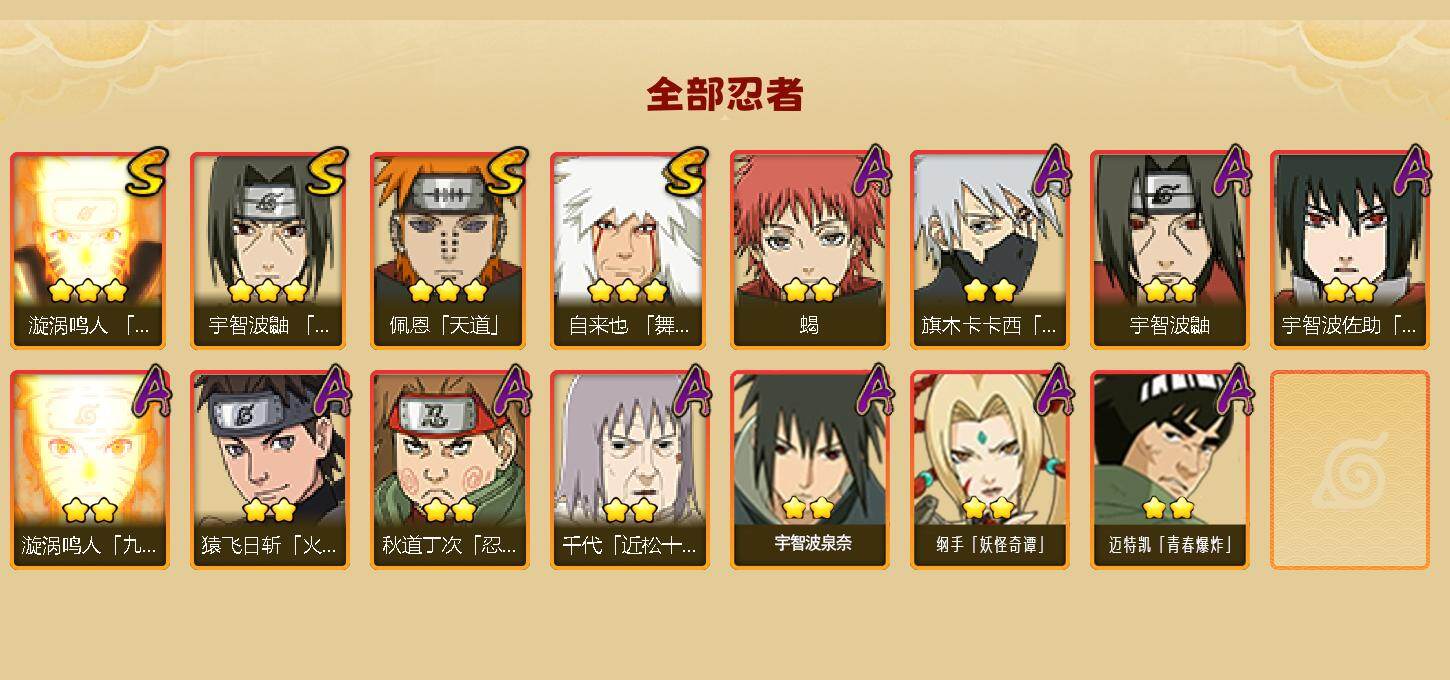Viewport: 1450px width, 680px height.
Task: Open the 猿飞日斩 ninja card
Action: 270,470
